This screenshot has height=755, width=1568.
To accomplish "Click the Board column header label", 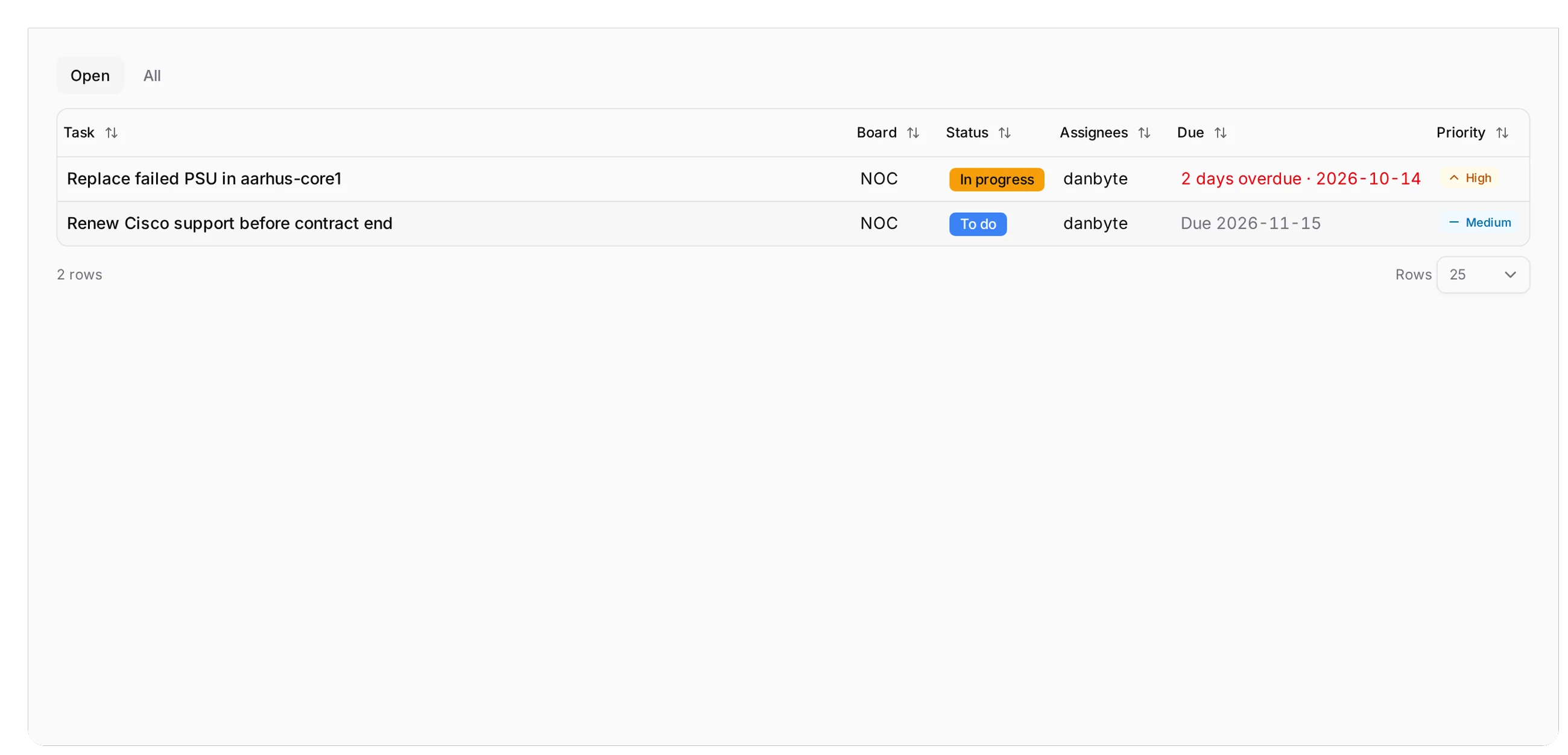I will (x=876, y=133).
